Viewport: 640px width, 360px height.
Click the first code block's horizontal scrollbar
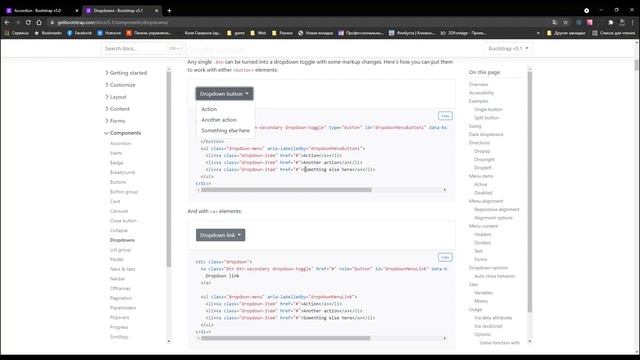click(286, 190)
